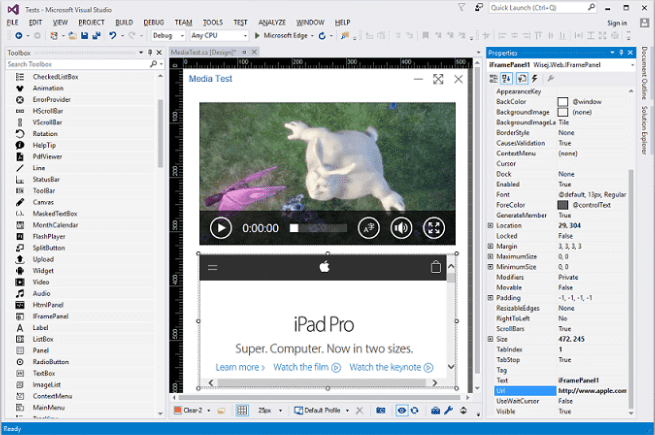
Task: Click the browser Refresh icon beside Microsoft Edge
Action: 322,36
